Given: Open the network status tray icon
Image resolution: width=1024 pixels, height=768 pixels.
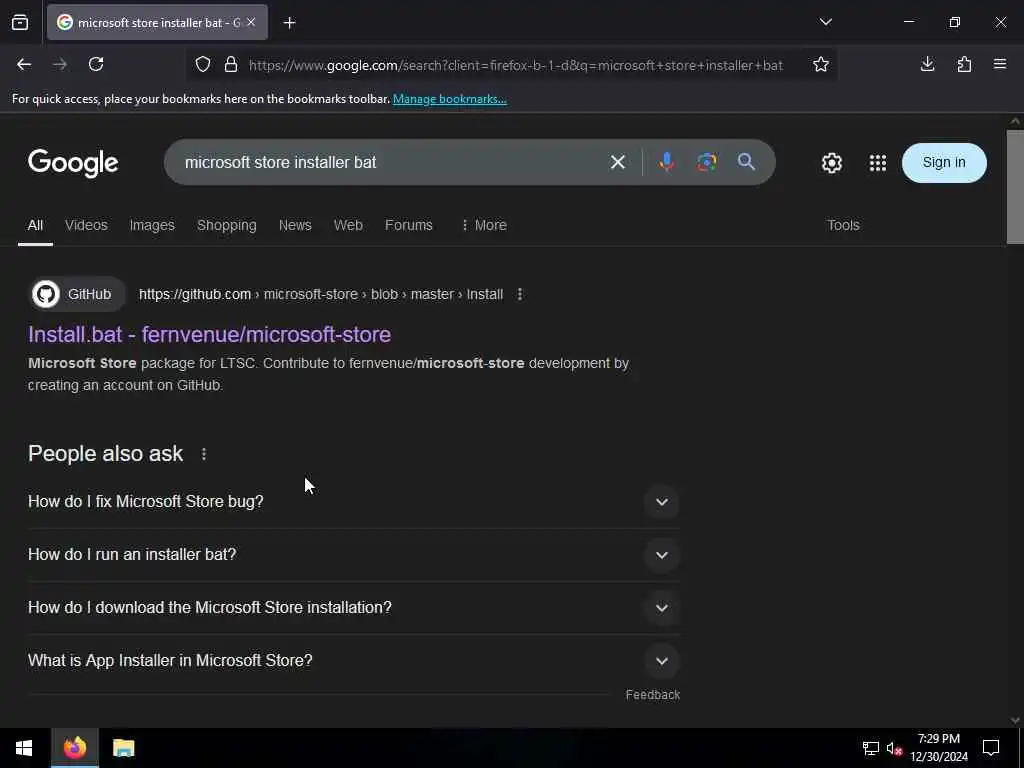Looking at the screenshot, I should click(871, 748).
